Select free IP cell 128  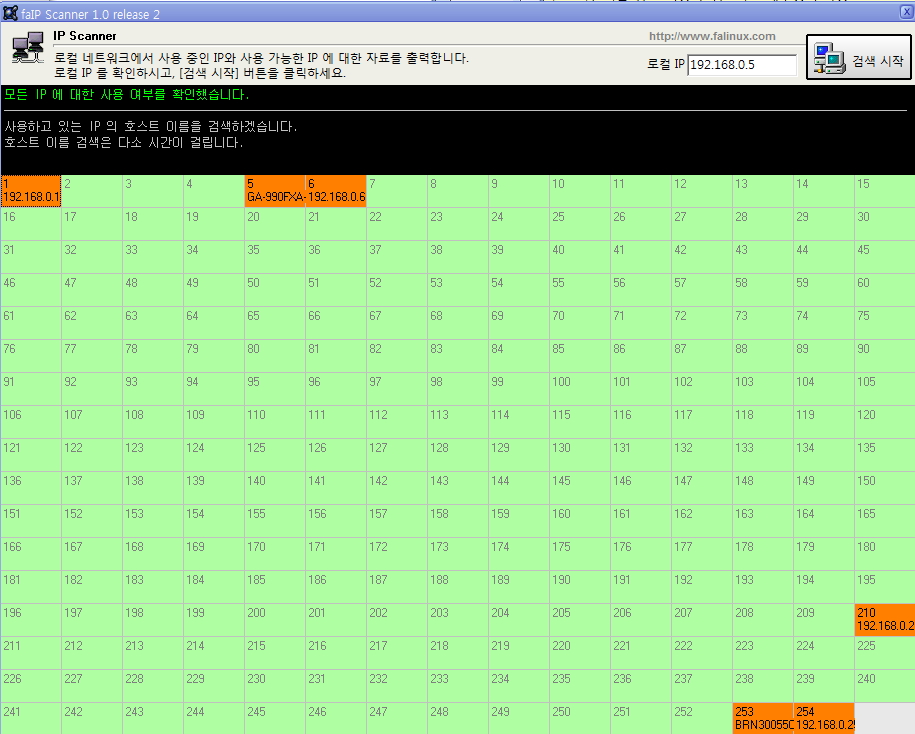(x=458, y=455)
